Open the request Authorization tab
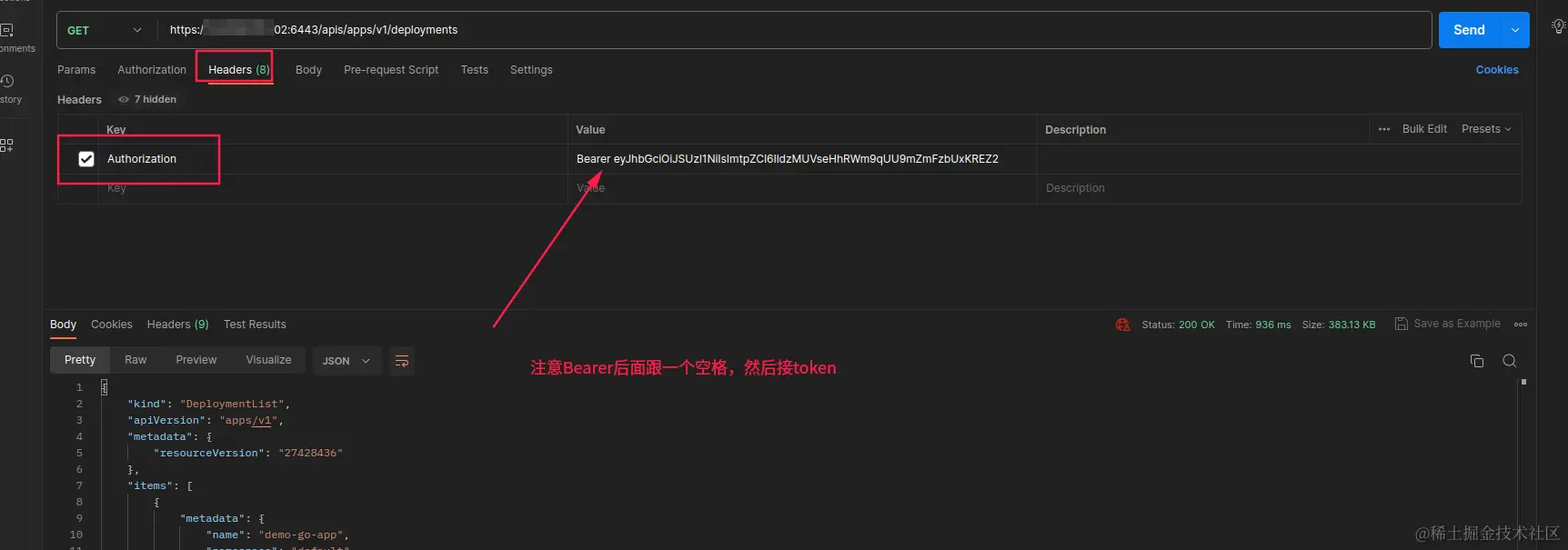This screenshot has width=1568, height=550. point(152,70)
